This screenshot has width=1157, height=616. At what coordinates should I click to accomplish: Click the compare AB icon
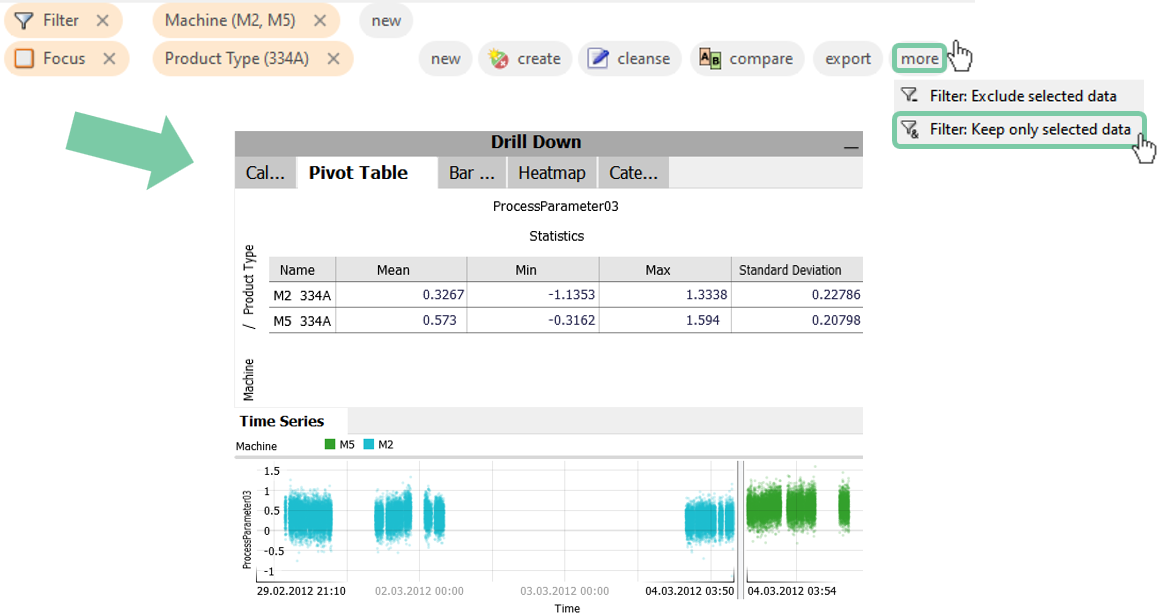pyautogui.click(x=710, y=59)
